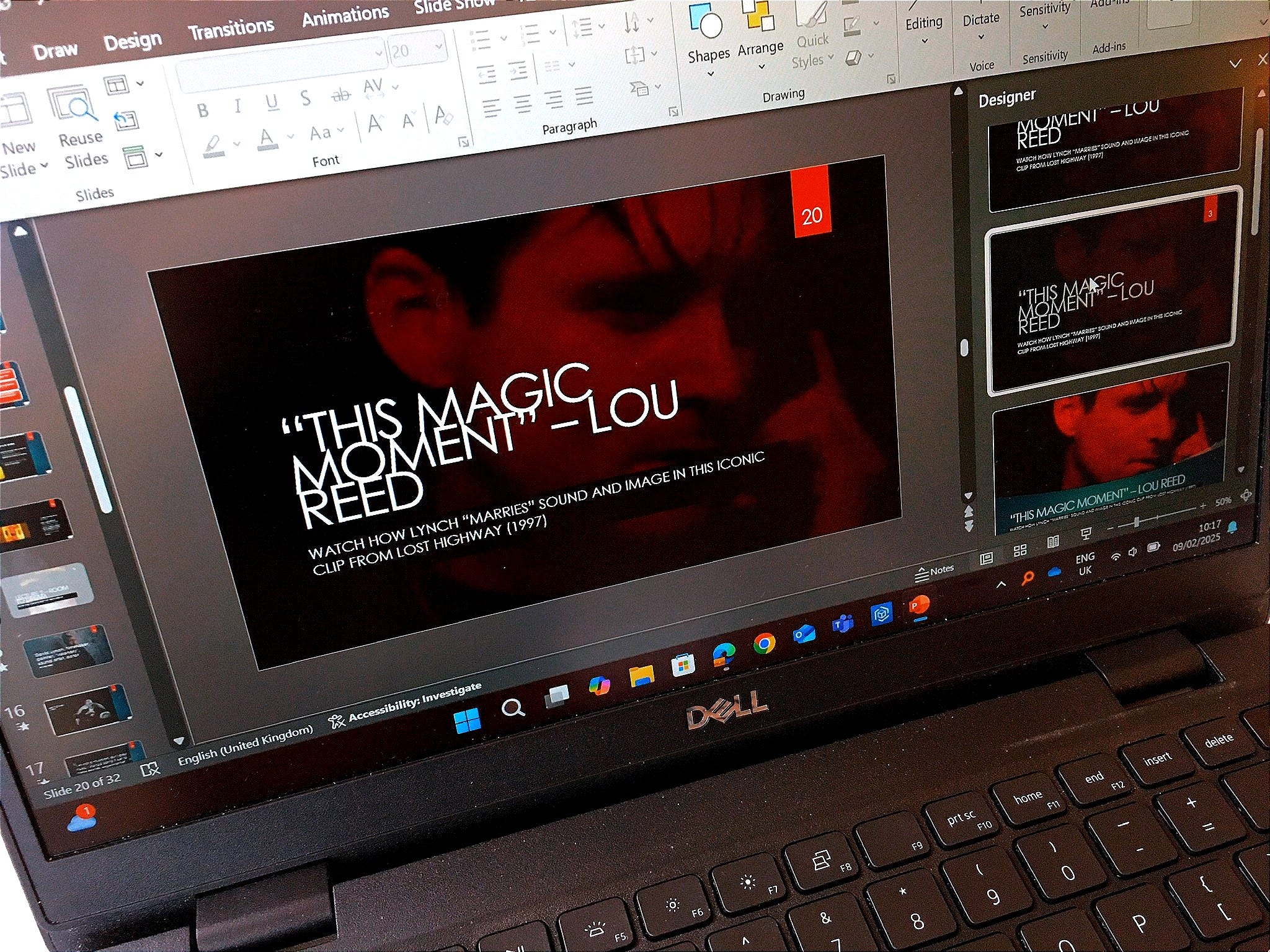1270x952 pixels.
Task: Click the reset slide icon
Action: tap(126, 120)
